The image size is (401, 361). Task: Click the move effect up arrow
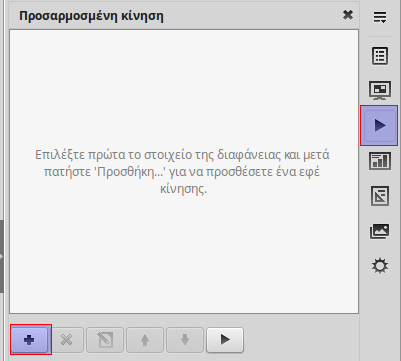click(x=145, y=340)
